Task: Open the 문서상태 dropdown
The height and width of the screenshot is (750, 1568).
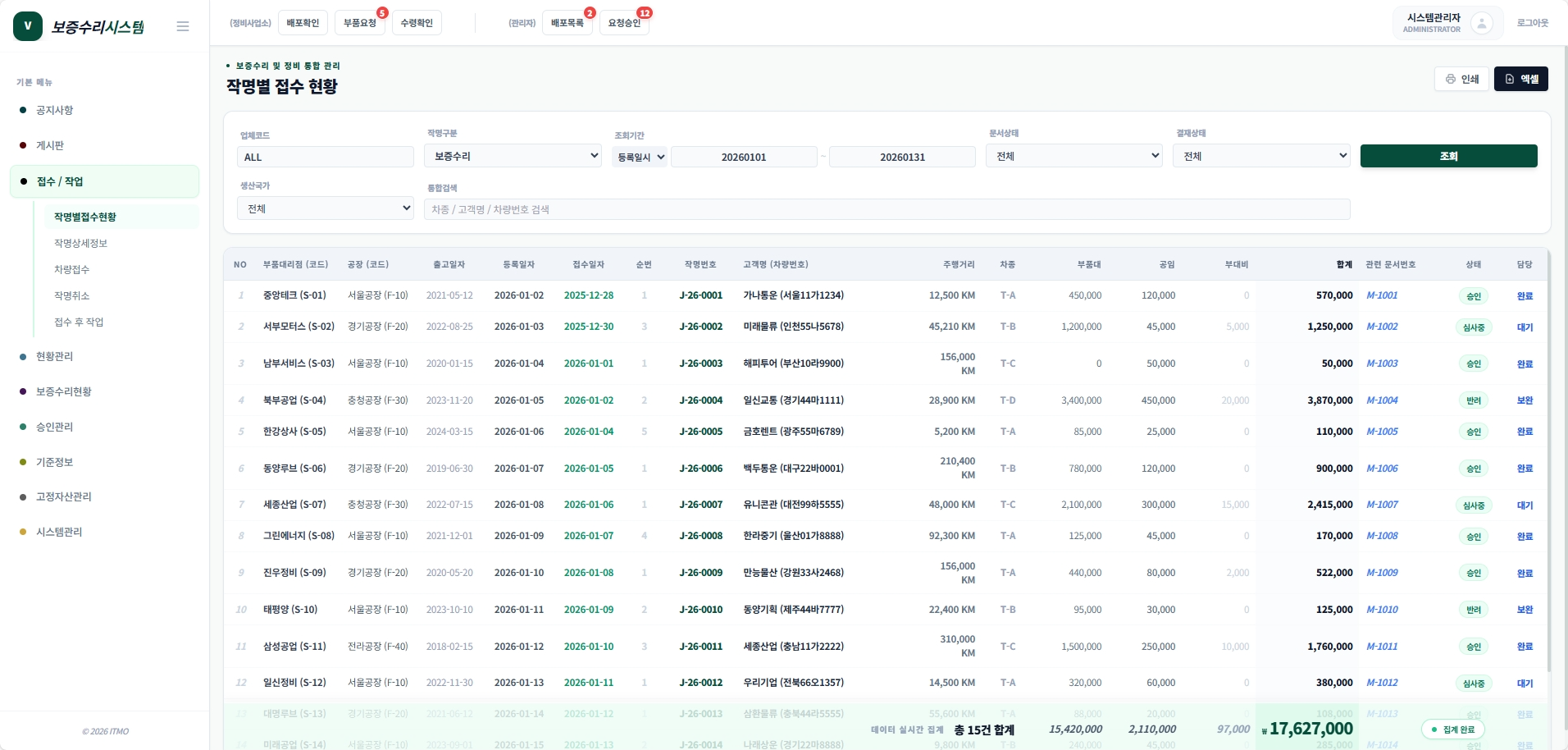Action: click(1074, 156)
